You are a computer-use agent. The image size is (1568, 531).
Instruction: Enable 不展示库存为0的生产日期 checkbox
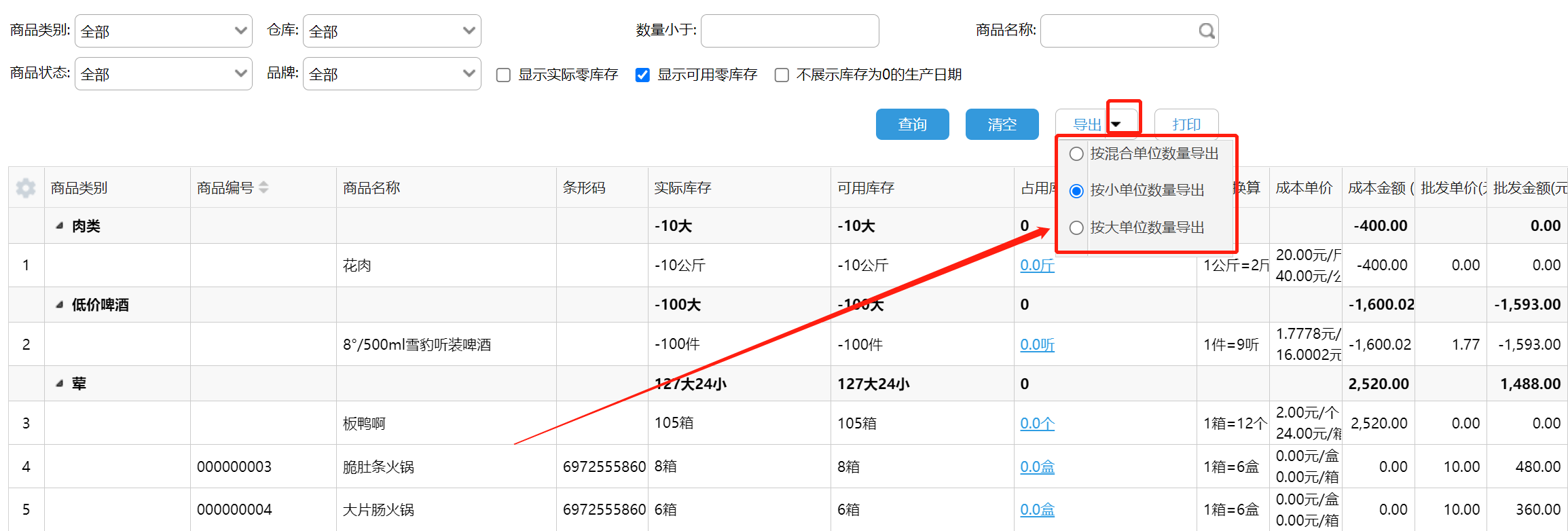782,75
